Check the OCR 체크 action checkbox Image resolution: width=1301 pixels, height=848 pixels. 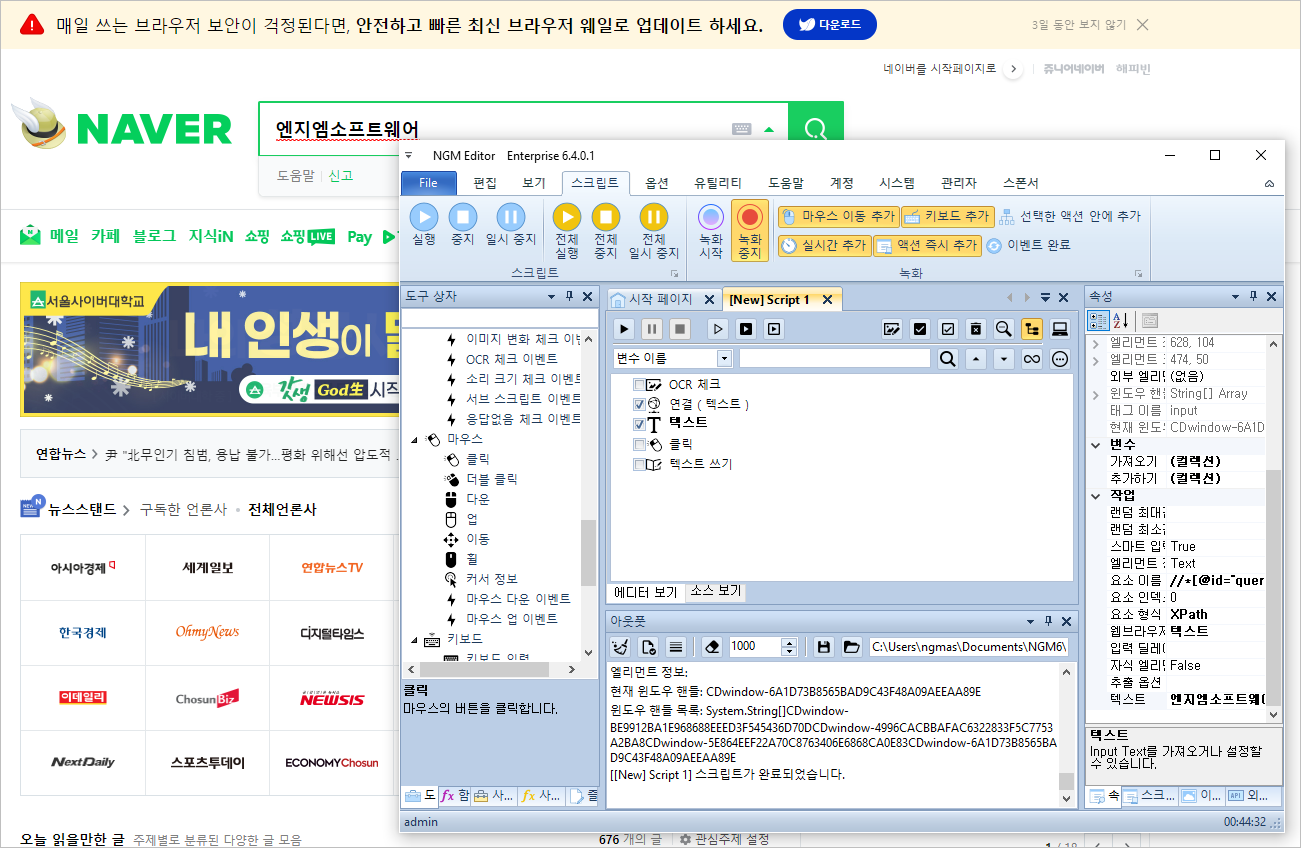coord(640,384)
